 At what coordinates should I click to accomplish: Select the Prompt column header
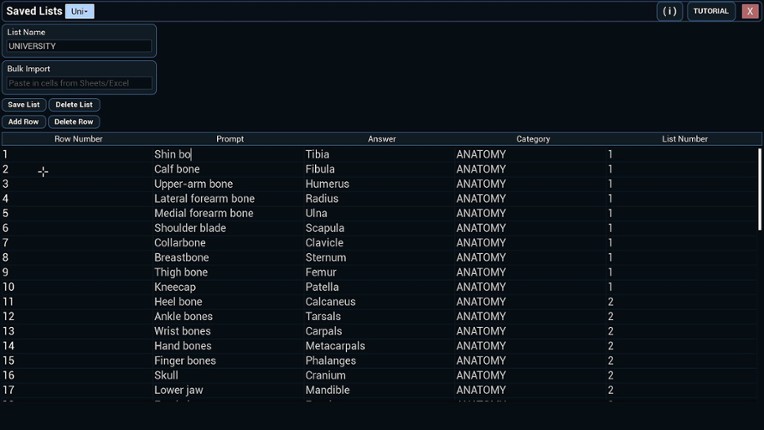pyautogui.click(x=230, y=139)
